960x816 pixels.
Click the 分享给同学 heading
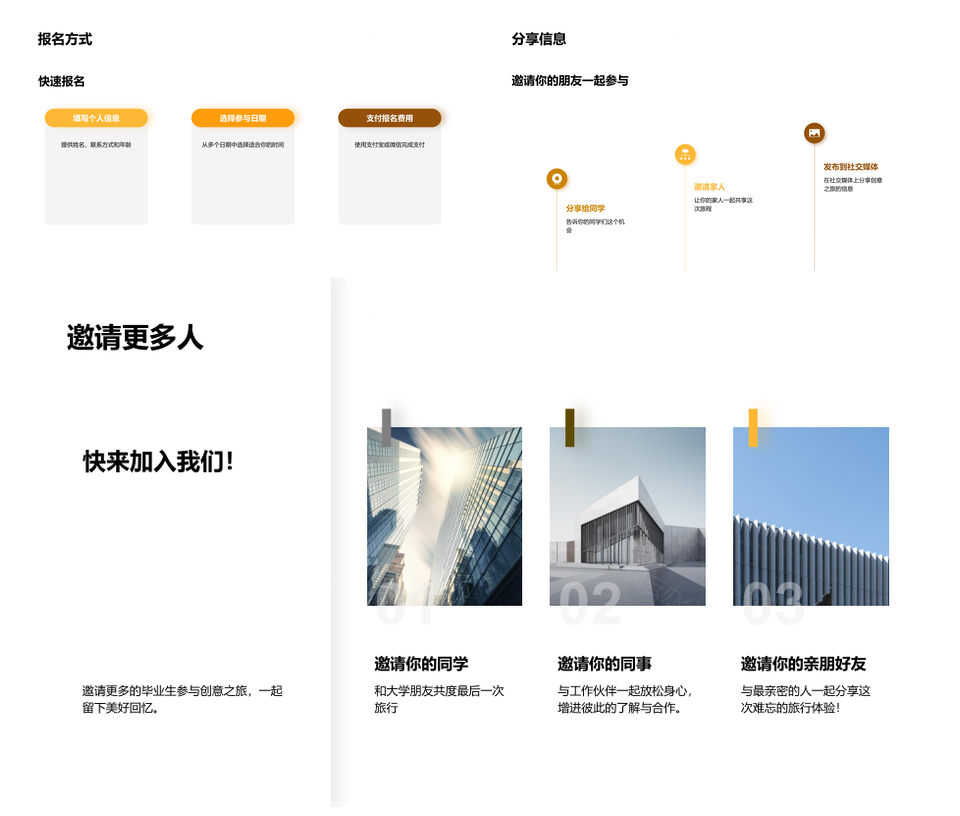(x=585, y=208)
